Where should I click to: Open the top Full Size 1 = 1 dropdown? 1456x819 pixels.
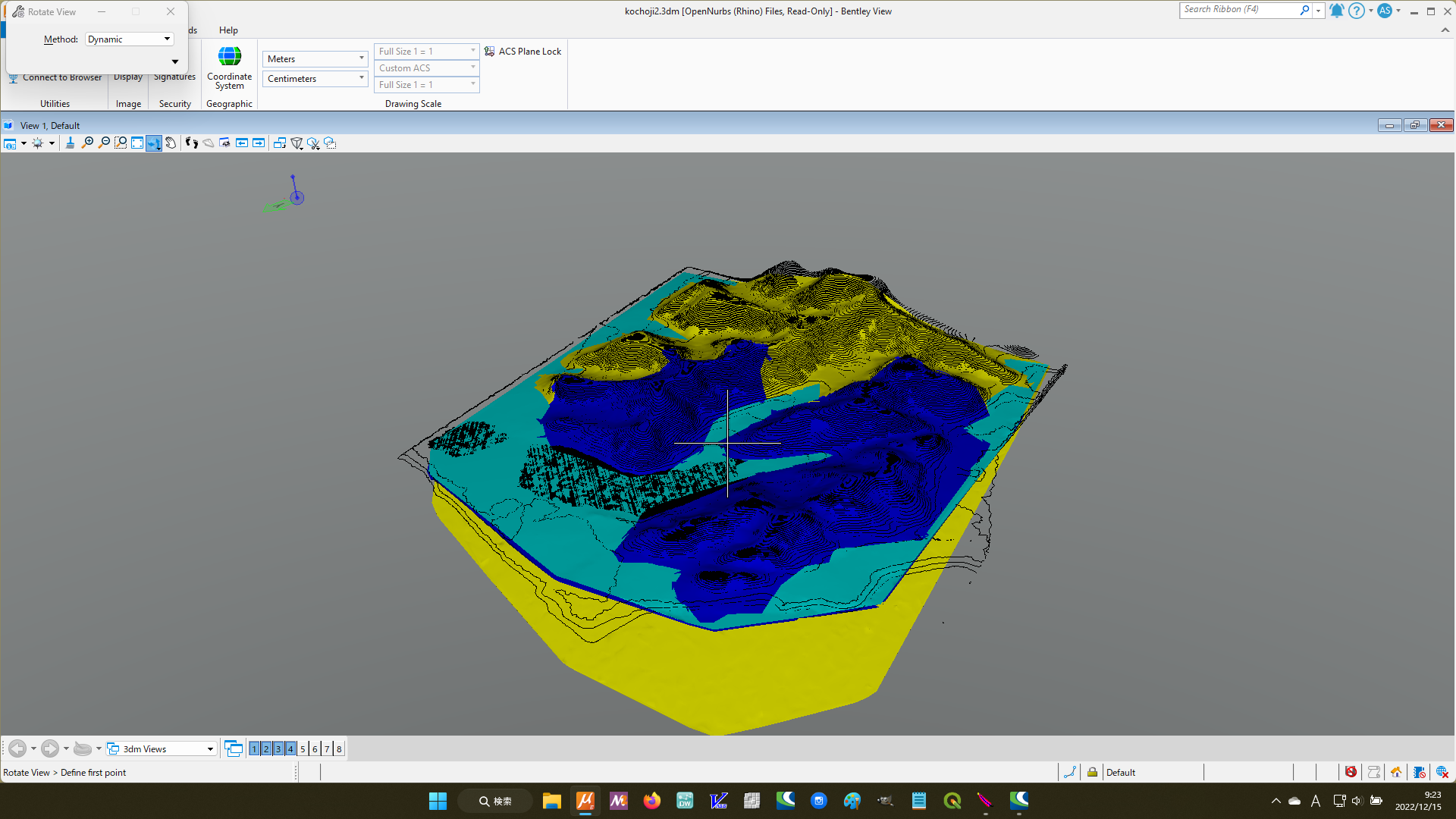(x=427, y=52)
